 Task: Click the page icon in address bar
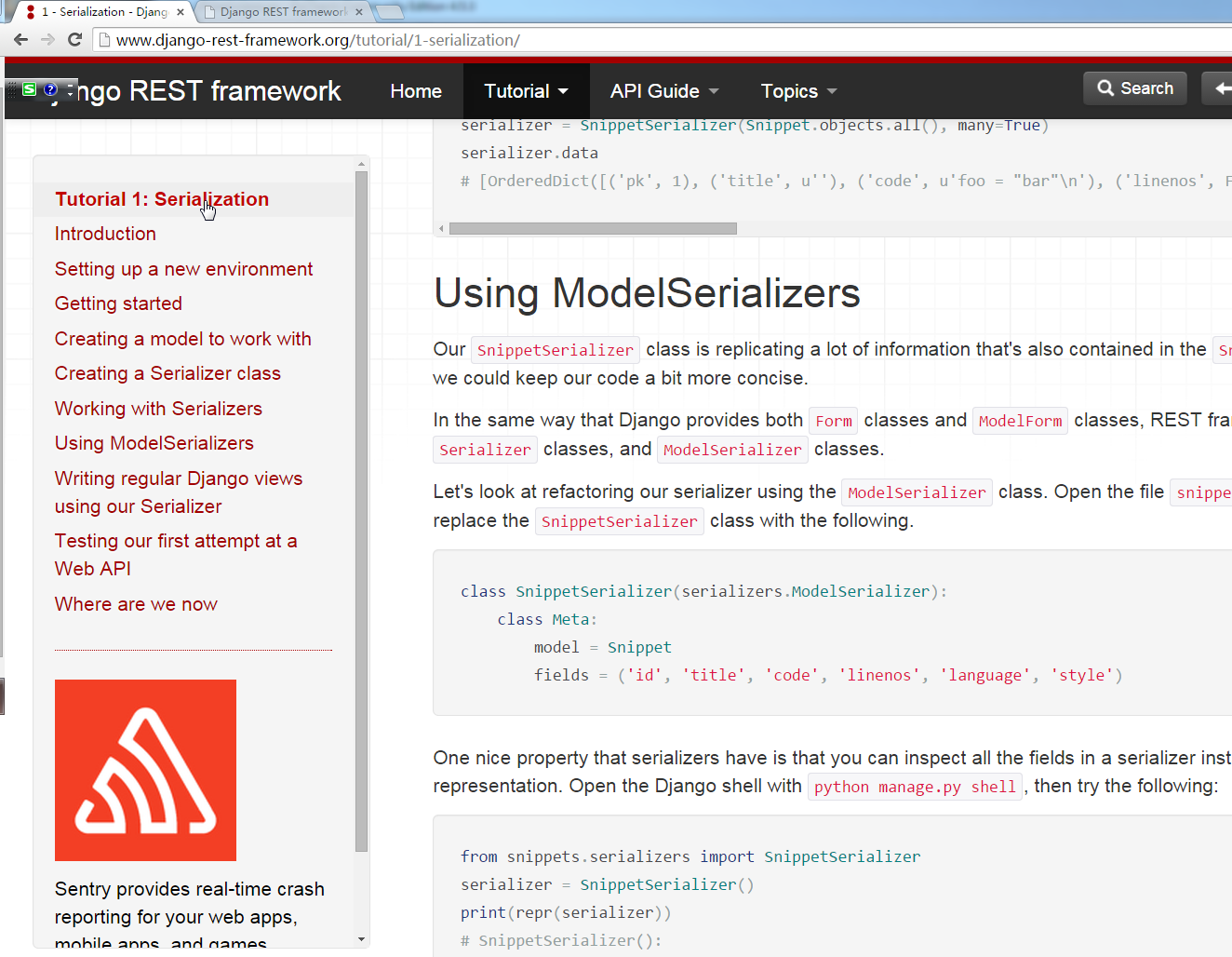104,40
